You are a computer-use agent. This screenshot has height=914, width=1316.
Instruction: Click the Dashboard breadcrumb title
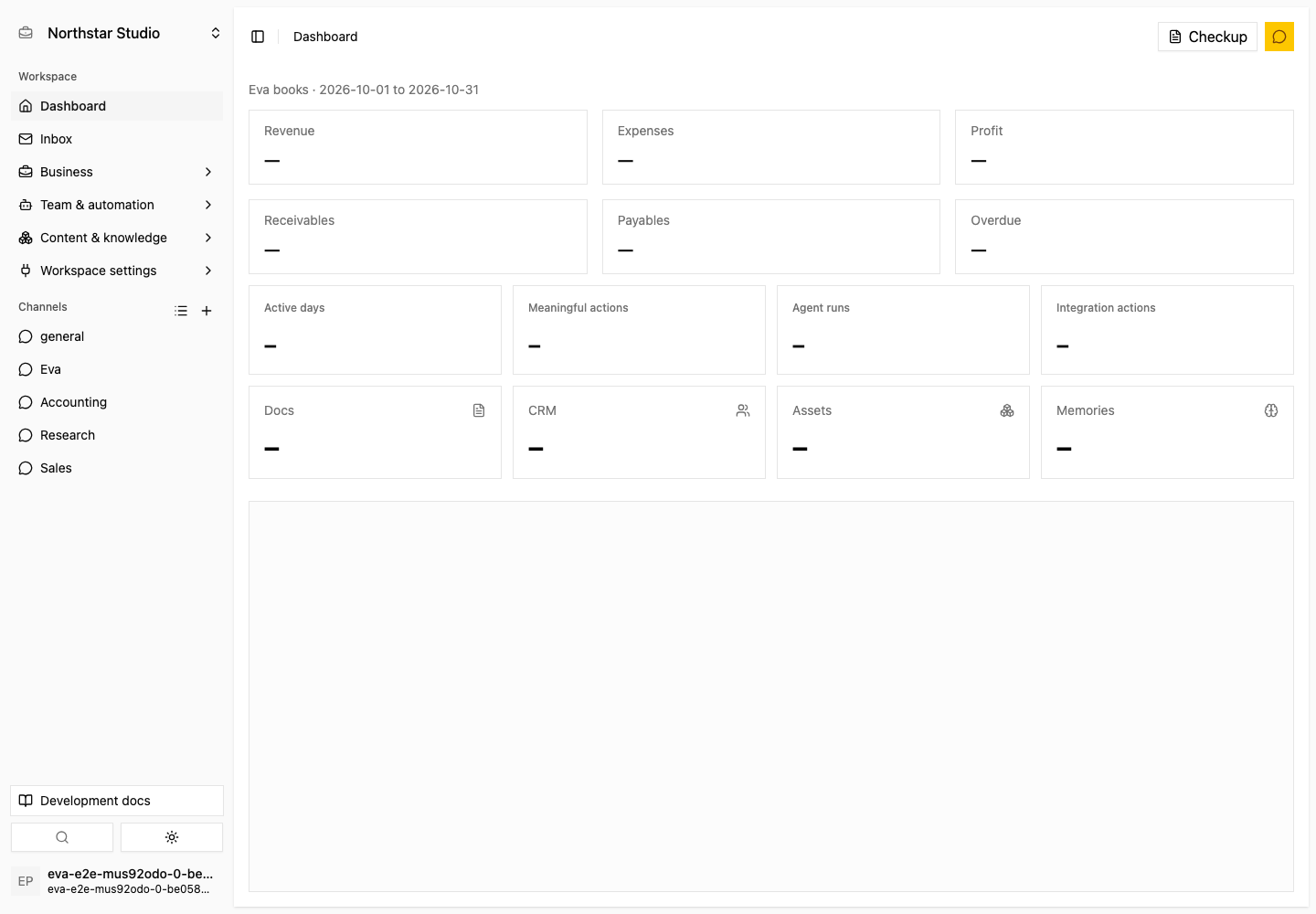[325, 37]
